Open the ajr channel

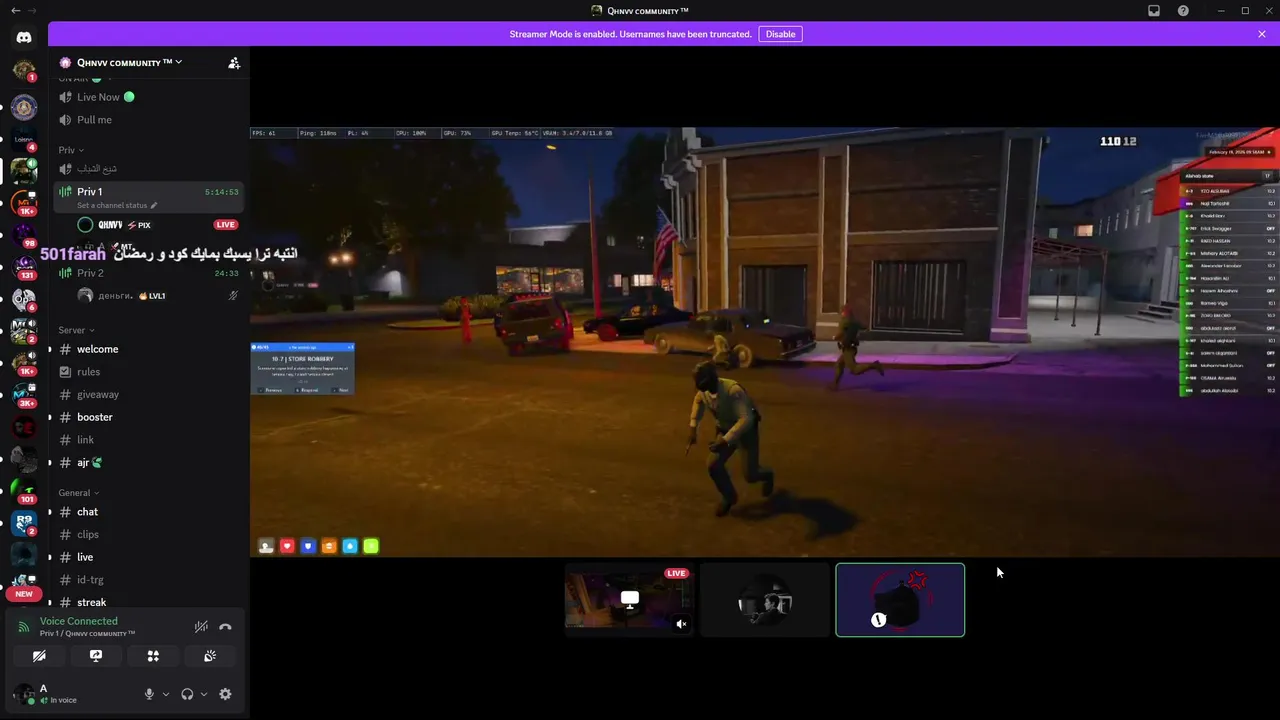(148, 462)
